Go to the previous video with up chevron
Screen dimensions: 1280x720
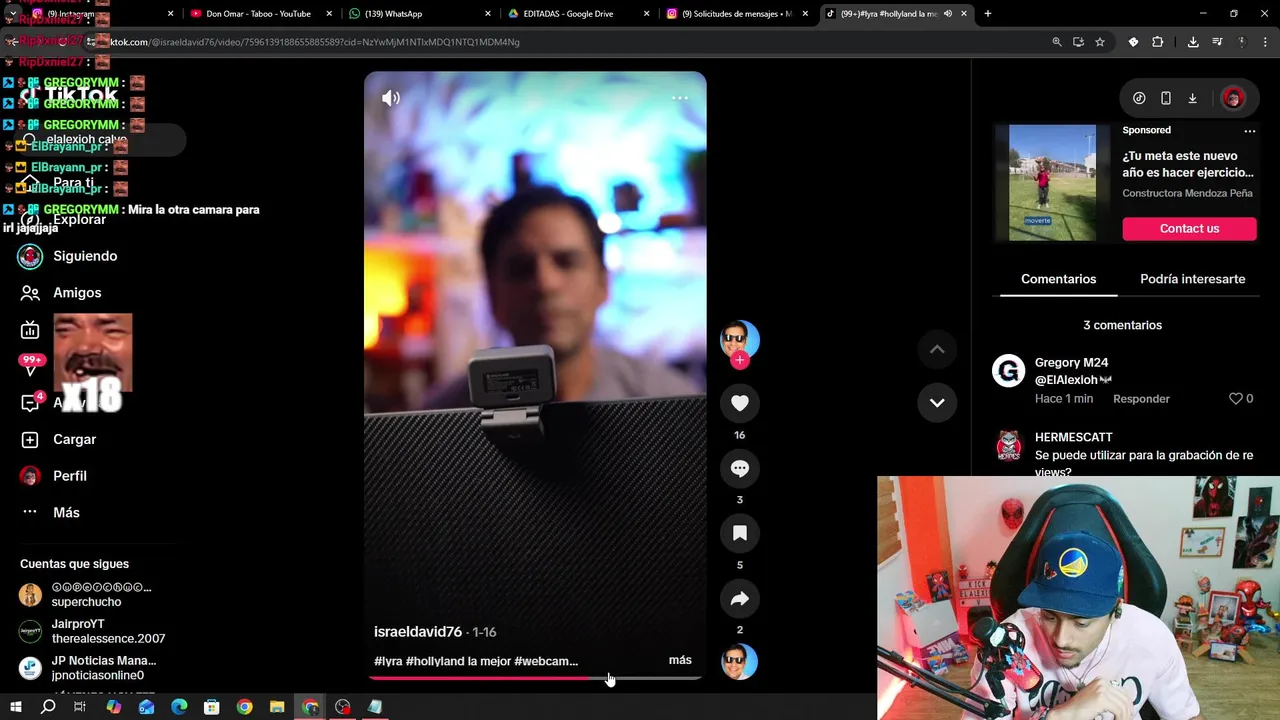point(937,349)
